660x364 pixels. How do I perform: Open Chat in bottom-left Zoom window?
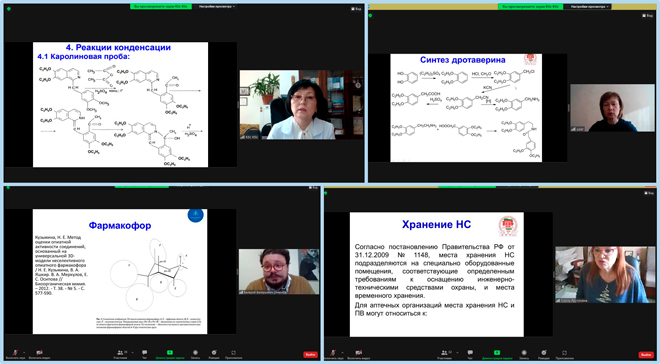pyautogui.click(x=144, y=353)
